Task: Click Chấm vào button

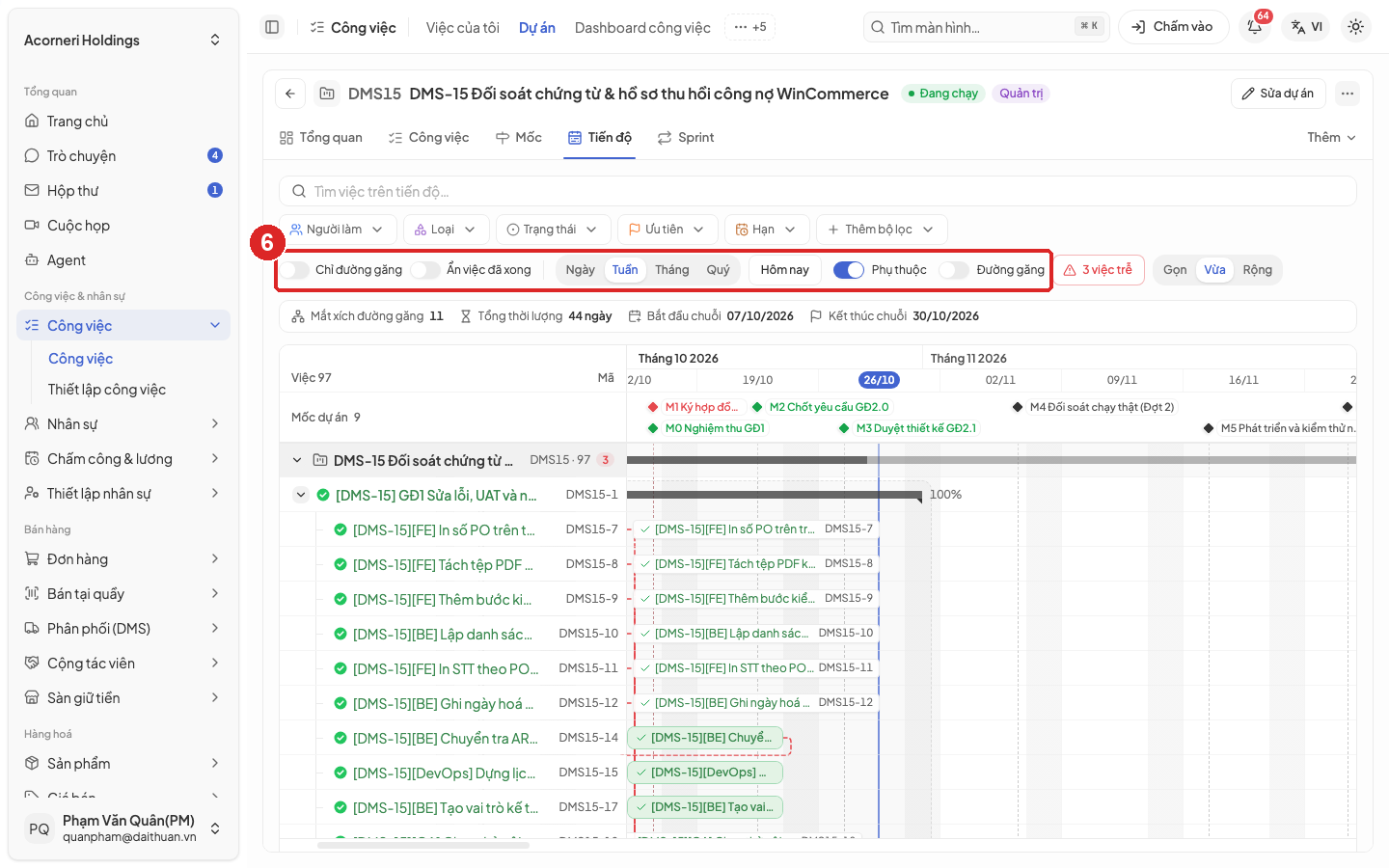Action: tap(1173, 27)
